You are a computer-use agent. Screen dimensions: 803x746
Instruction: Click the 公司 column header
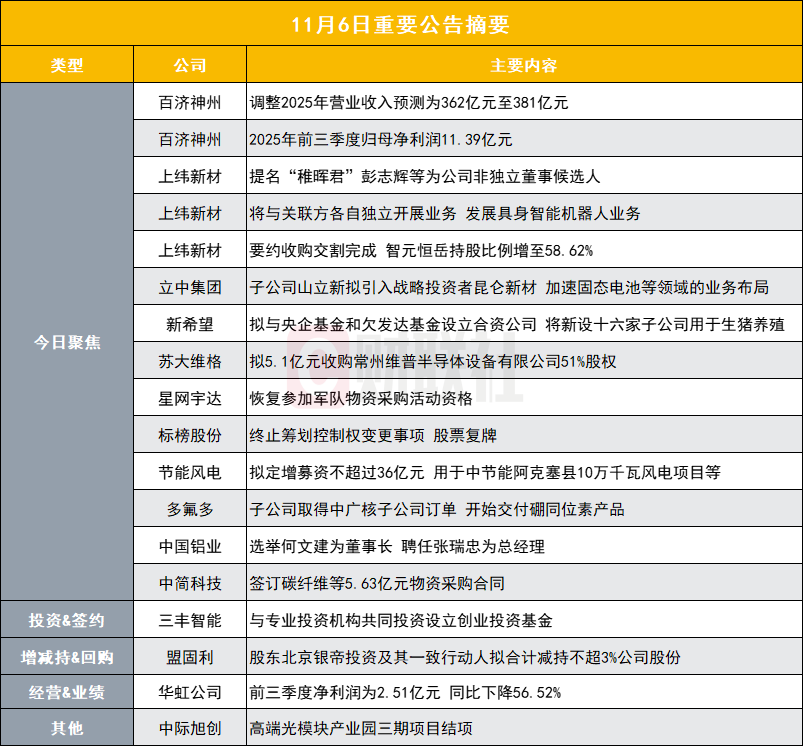(x=190, y=65)
